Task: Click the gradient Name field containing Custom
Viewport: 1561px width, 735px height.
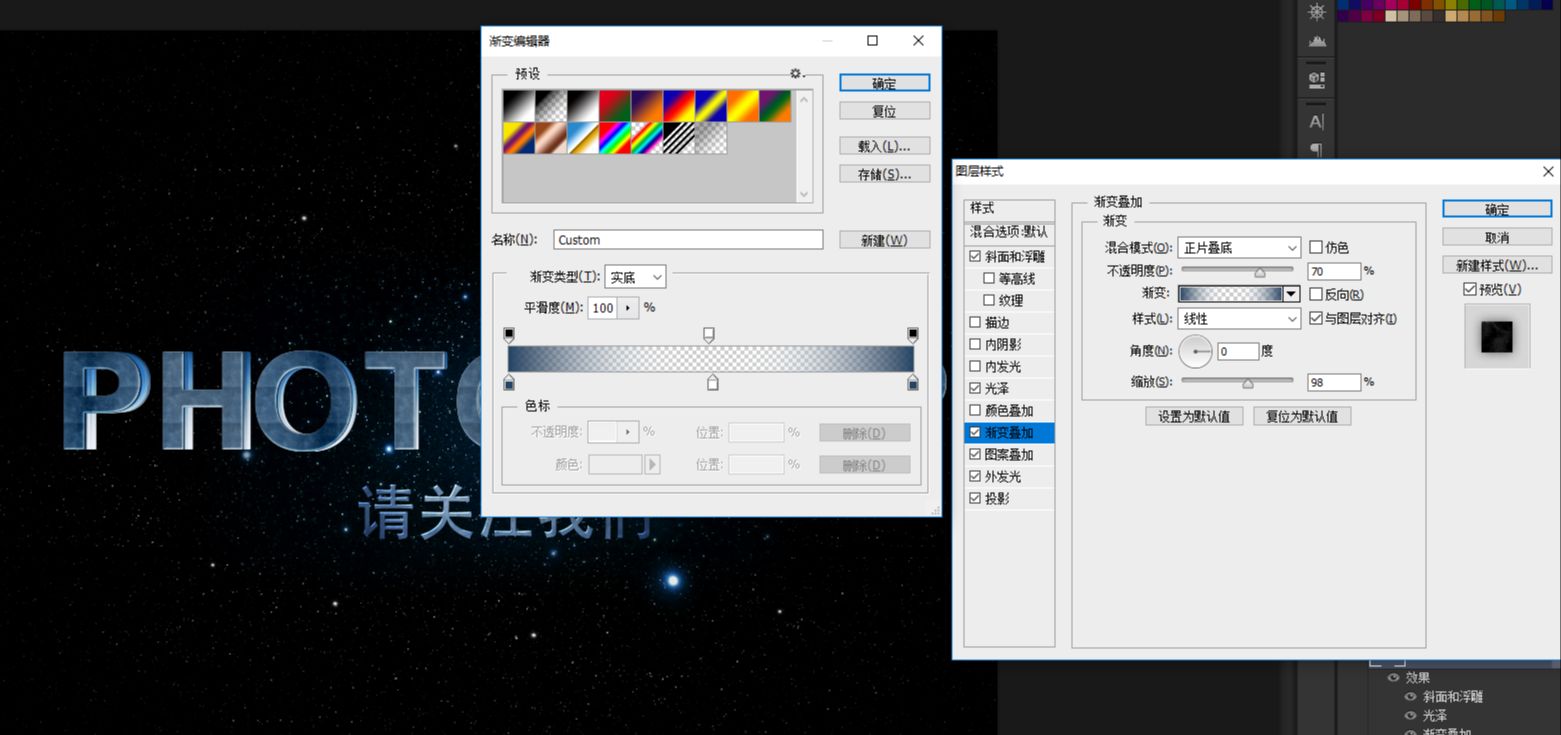Action: [x=688, y=240]
